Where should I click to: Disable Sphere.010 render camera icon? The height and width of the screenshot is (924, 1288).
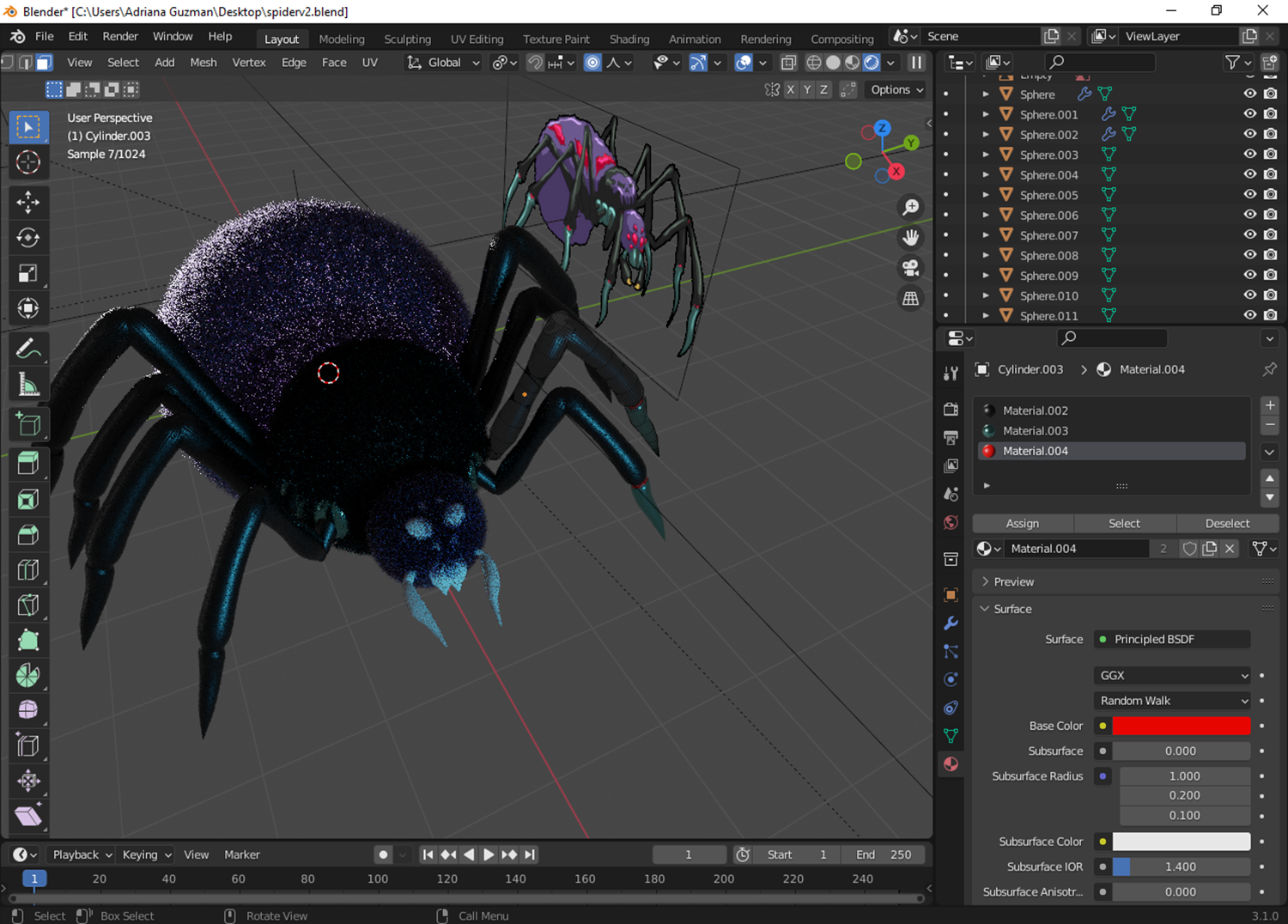1271,295
